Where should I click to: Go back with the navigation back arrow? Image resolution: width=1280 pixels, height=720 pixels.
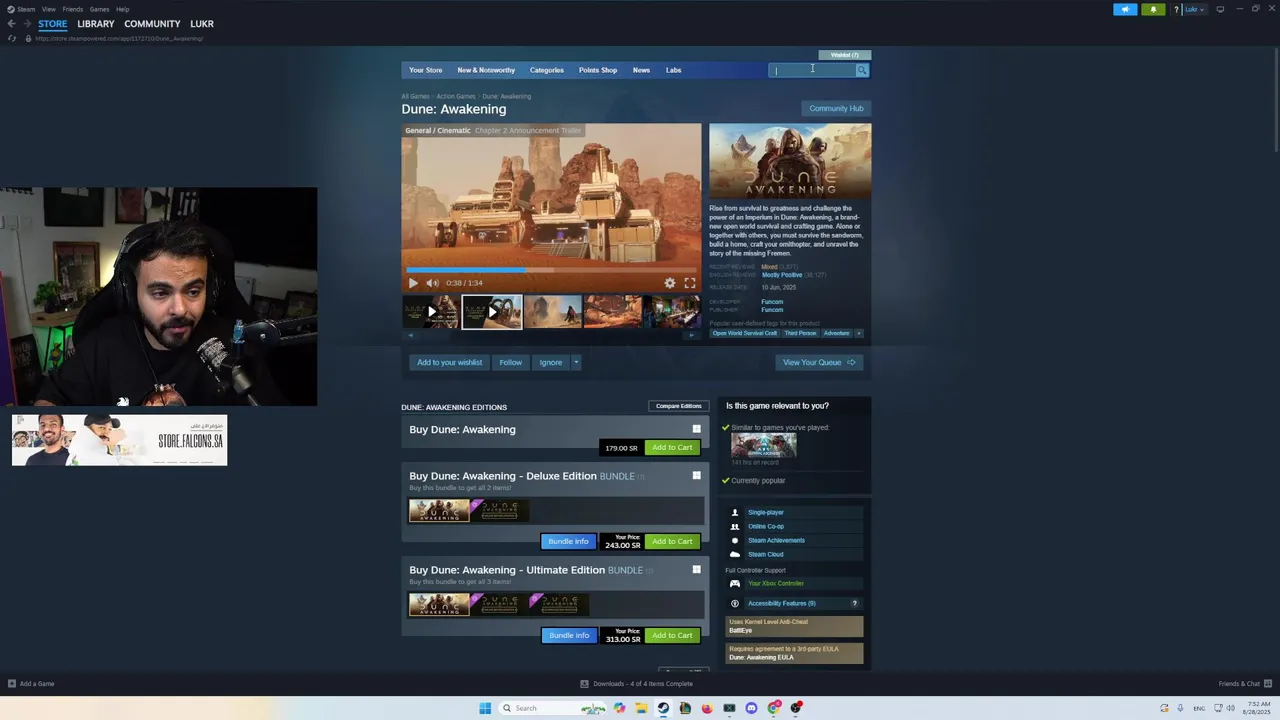point(12,24)
